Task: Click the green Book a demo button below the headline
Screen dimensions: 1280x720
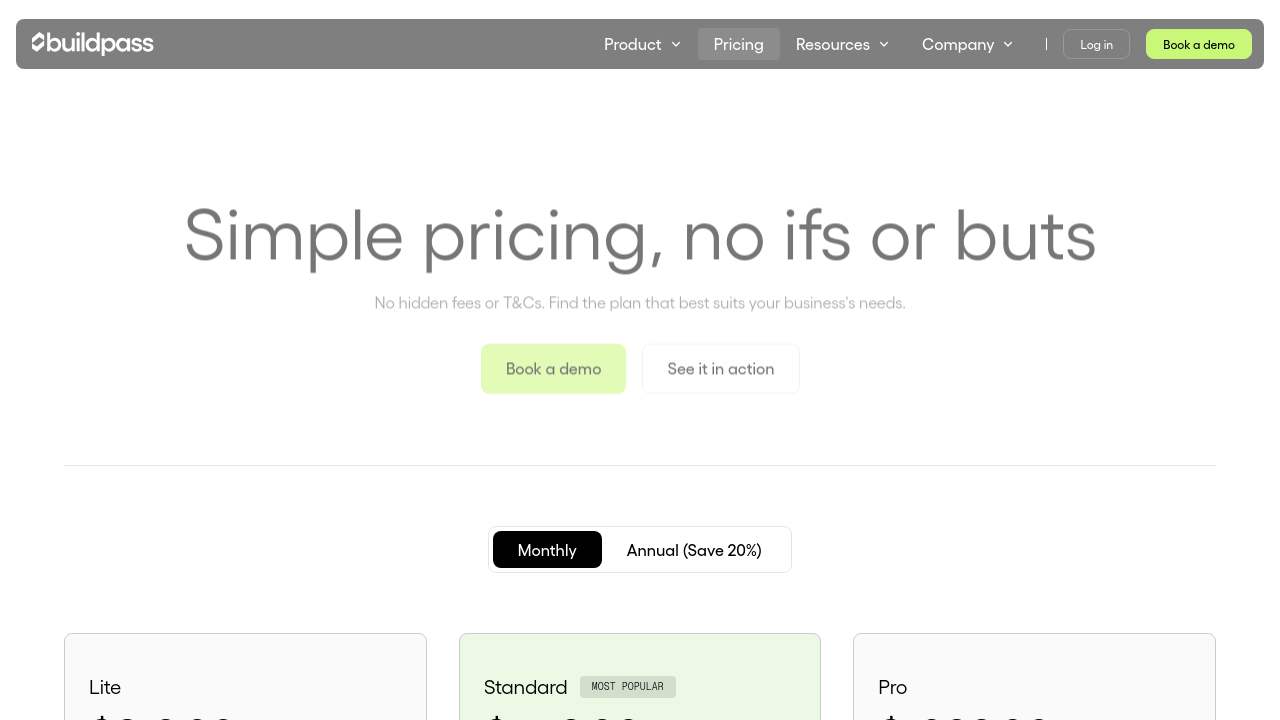Action: [x=553, y=368]
